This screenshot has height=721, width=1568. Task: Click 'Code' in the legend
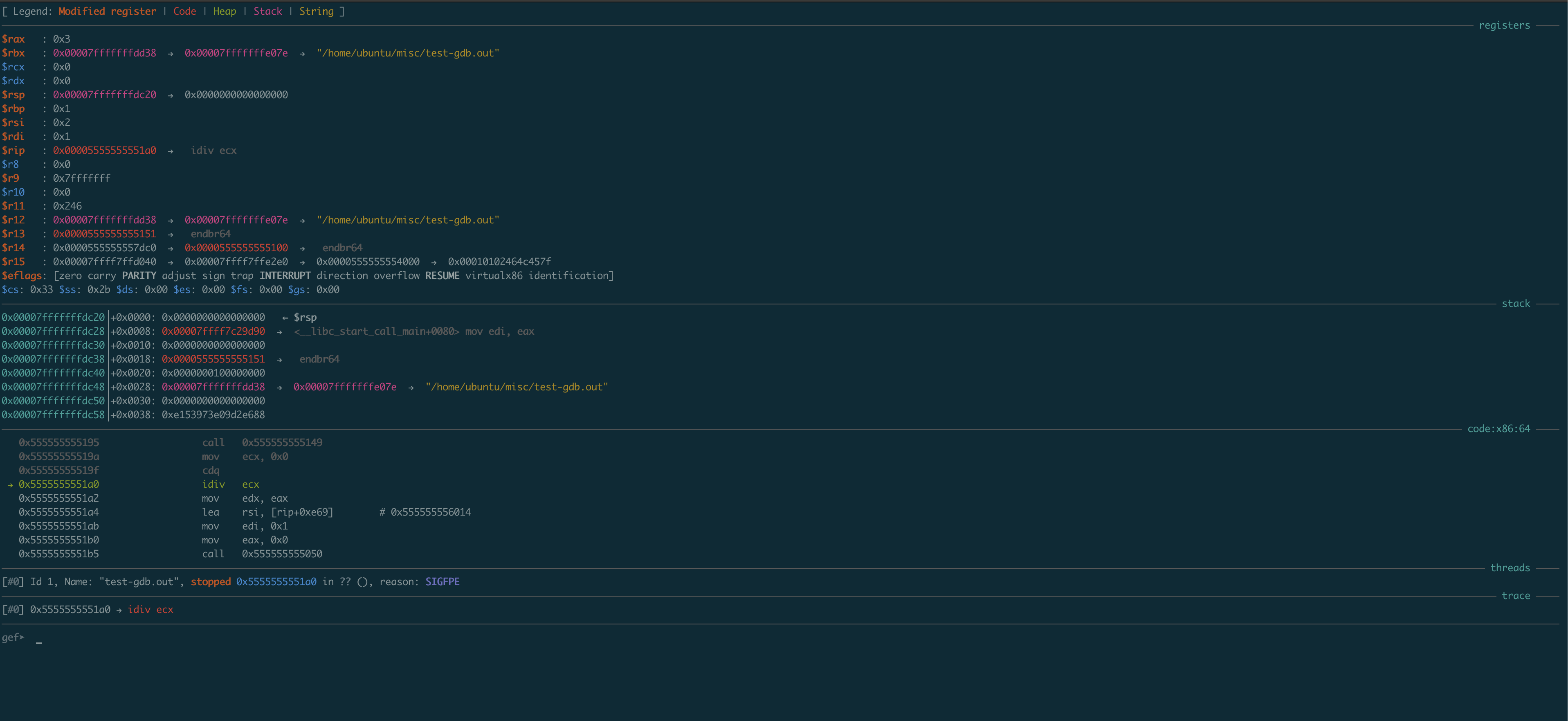click(184, 11)
